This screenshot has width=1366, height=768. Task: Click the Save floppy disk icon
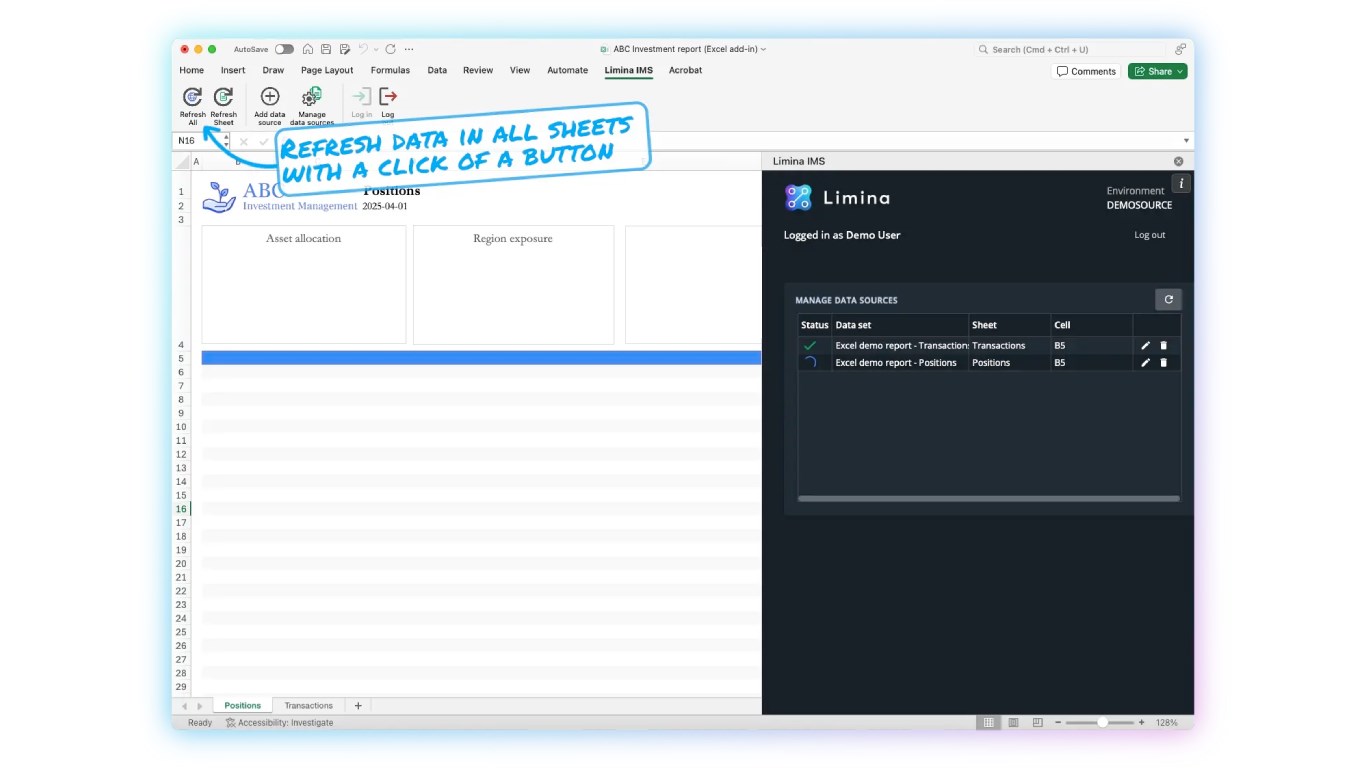click(x=326, y=49)
